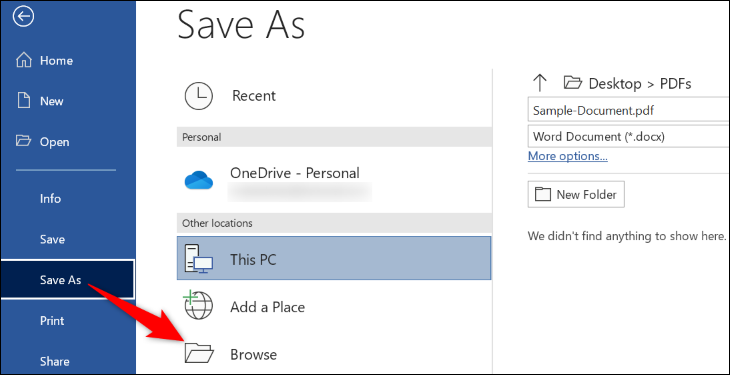The width and height of the screenshot is (730, 375).
Task: Select Info in the left menu
Action: tap(50, 199)
